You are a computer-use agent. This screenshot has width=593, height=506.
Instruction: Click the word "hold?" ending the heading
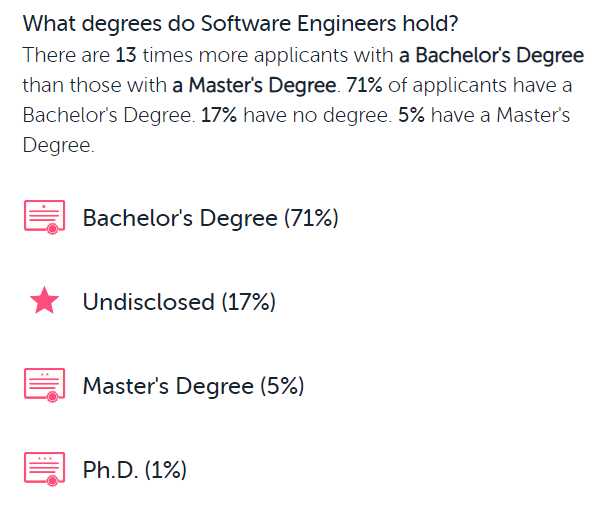430,23
